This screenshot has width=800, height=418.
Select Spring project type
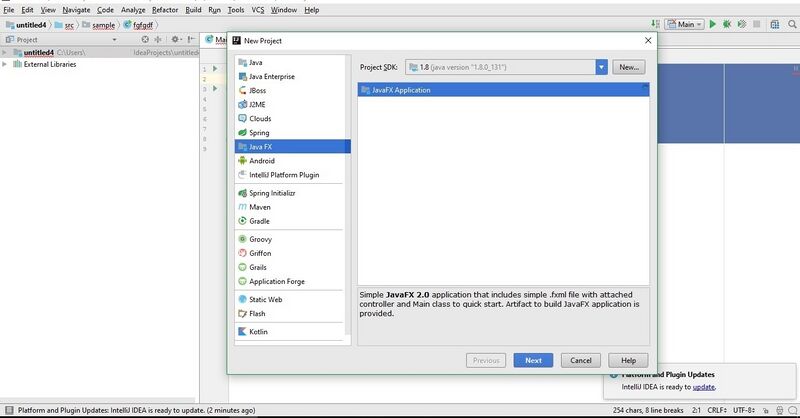(292, 133)
